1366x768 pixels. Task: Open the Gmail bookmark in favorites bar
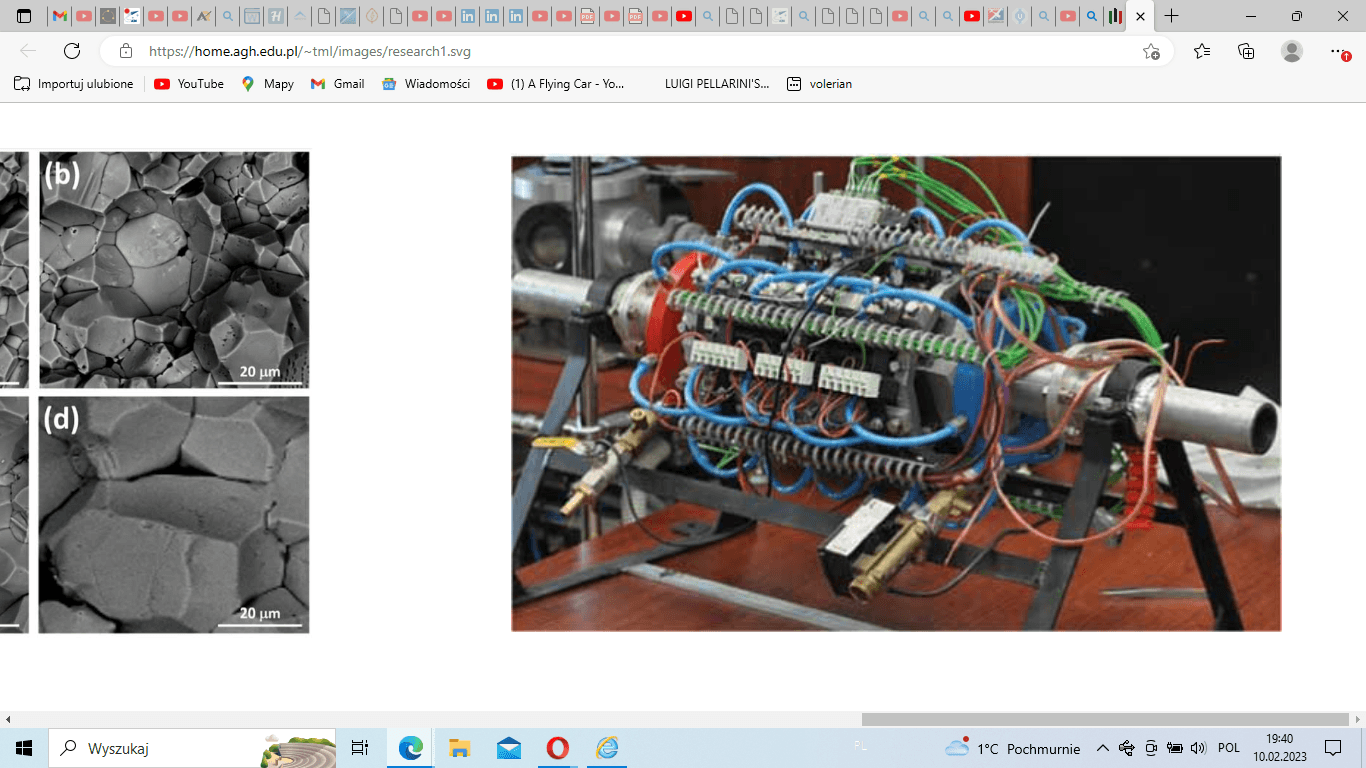[x=338, y=84]
